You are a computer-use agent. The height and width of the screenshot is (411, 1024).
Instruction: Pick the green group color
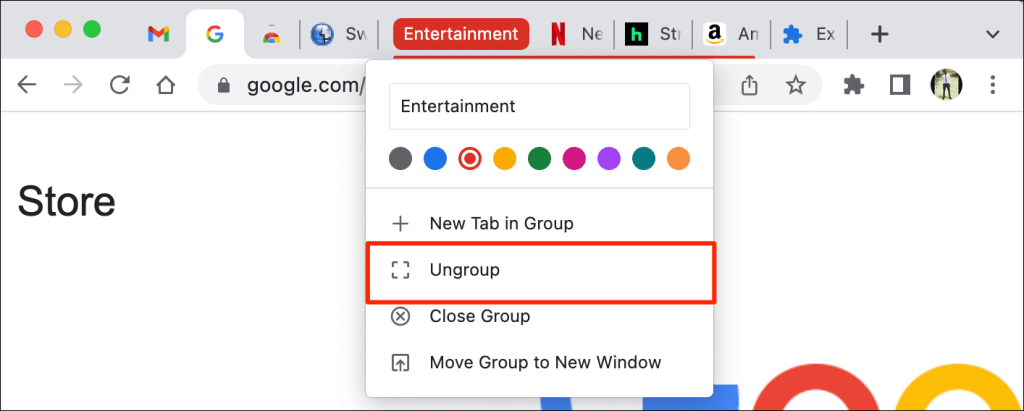tap(539, 158)
